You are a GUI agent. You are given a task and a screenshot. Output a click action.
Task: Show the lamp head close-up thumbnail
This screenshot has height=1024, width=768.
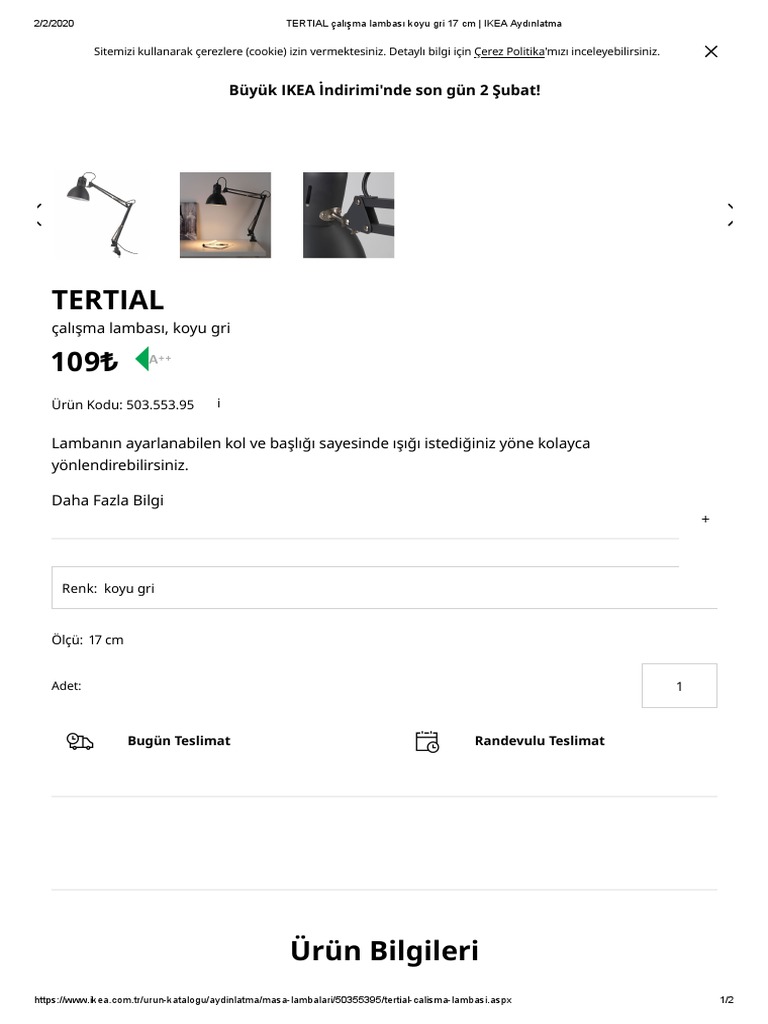click(x=348, y=215)
